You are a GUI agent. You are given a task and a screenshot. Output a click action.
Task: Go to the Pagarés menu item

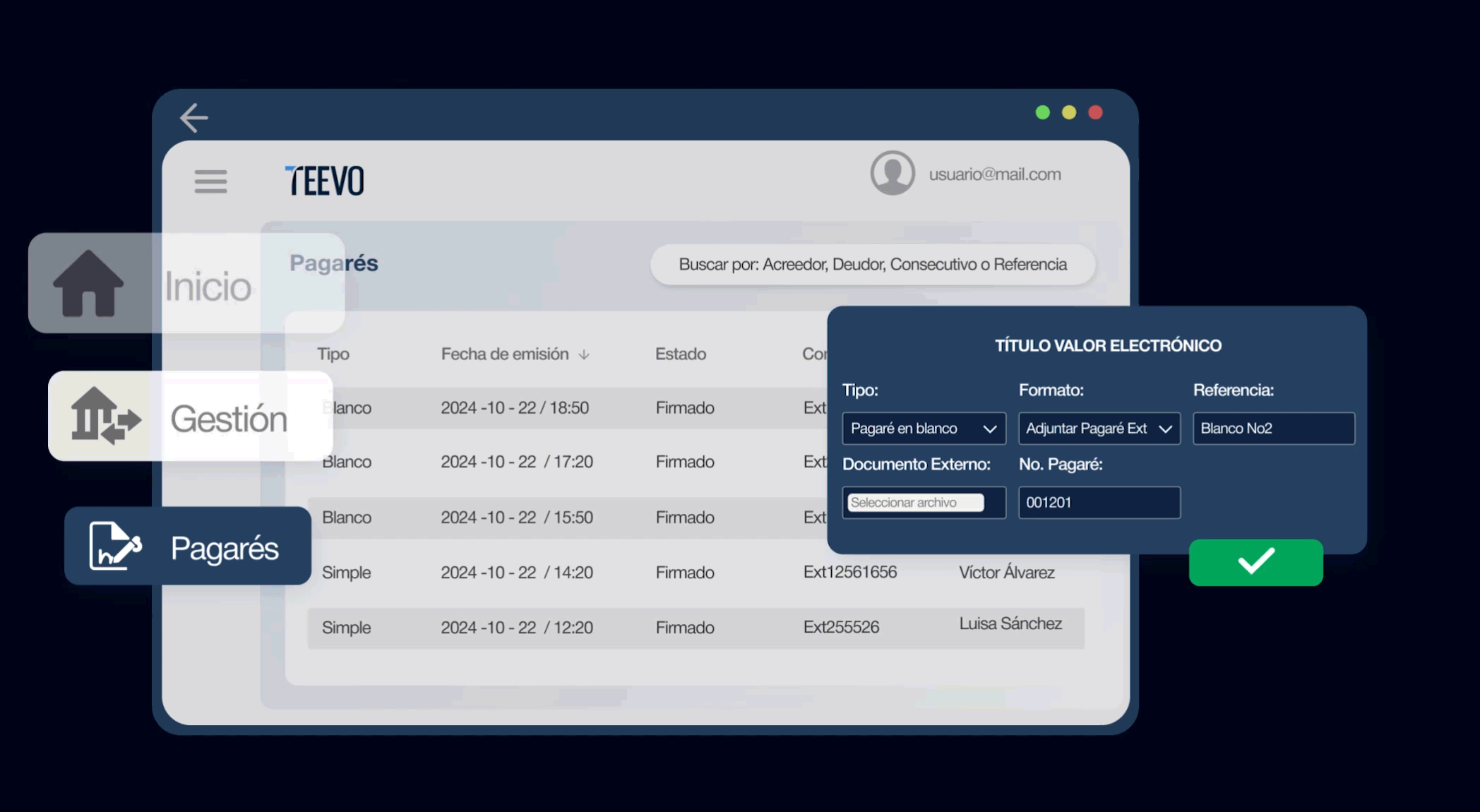(225, 549)
